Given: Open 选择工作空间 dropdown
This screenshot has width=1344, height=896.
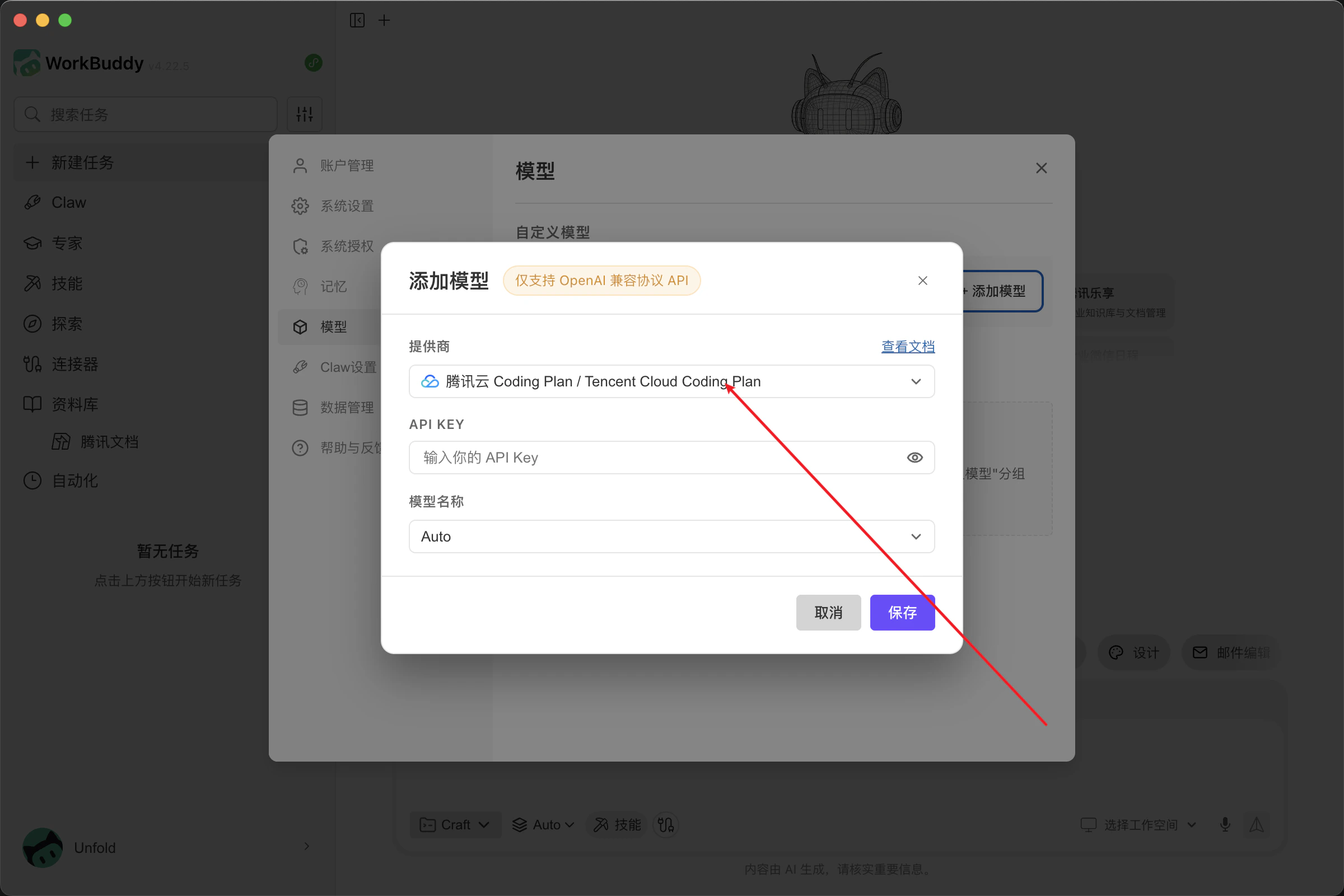Looking at the screenshot, I should pos(1138,824).
